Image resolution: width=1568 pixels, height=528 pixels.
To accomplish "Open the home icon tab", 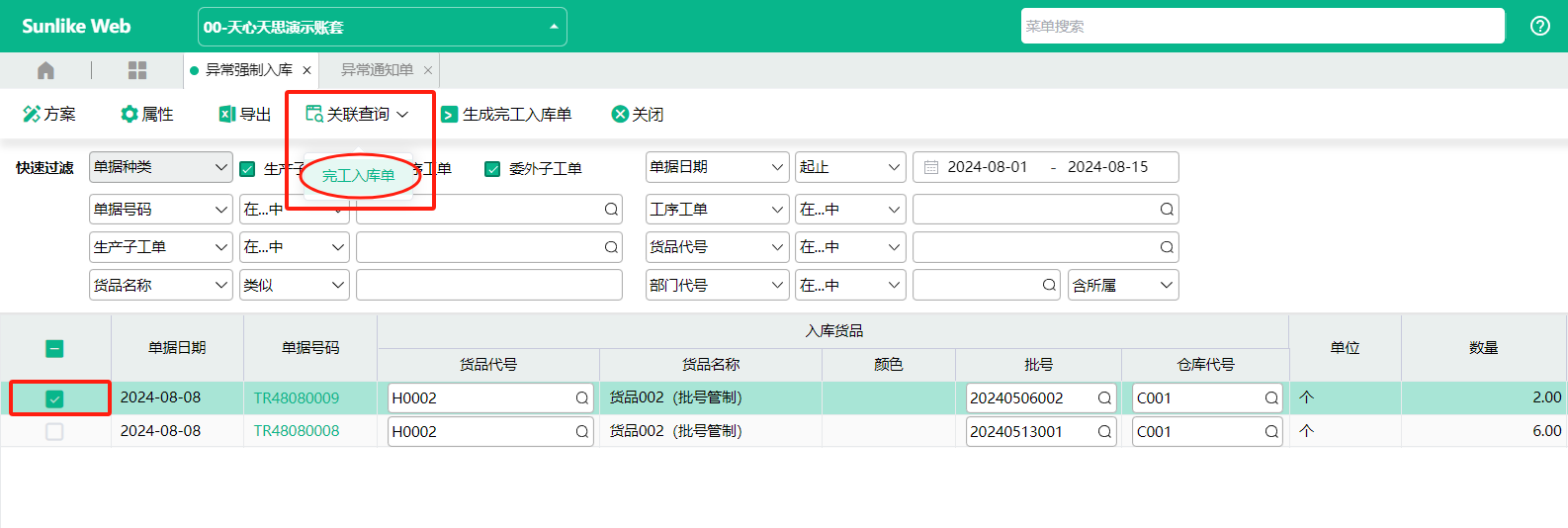I will pos(45,70).
